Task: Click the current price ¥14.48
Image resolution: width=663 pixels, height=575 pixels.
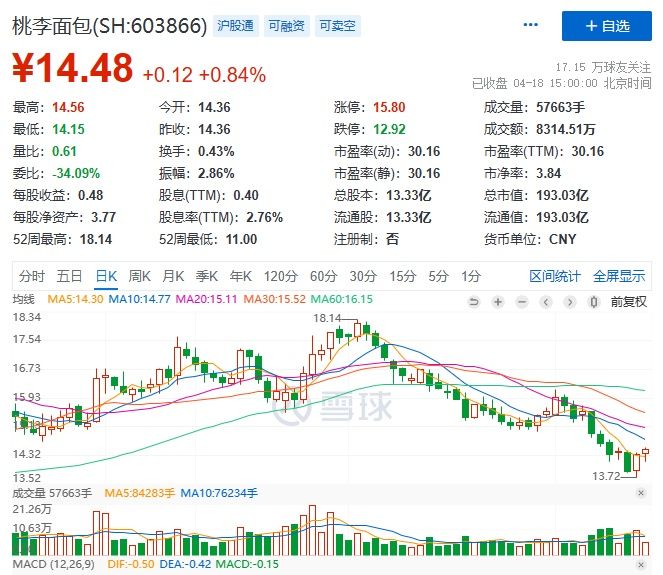Action: coord(73,68)
